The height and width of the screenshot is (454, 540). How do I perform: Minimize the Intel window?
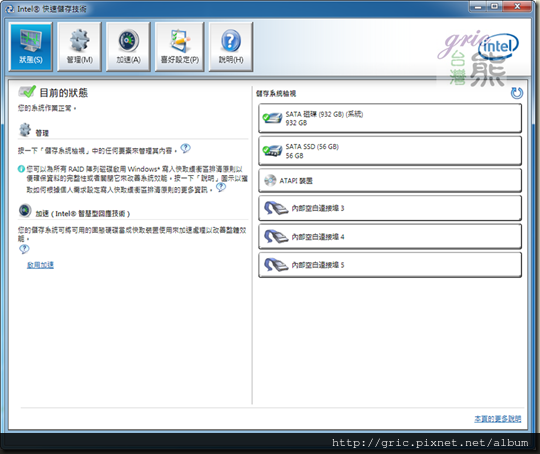point(478,7)
